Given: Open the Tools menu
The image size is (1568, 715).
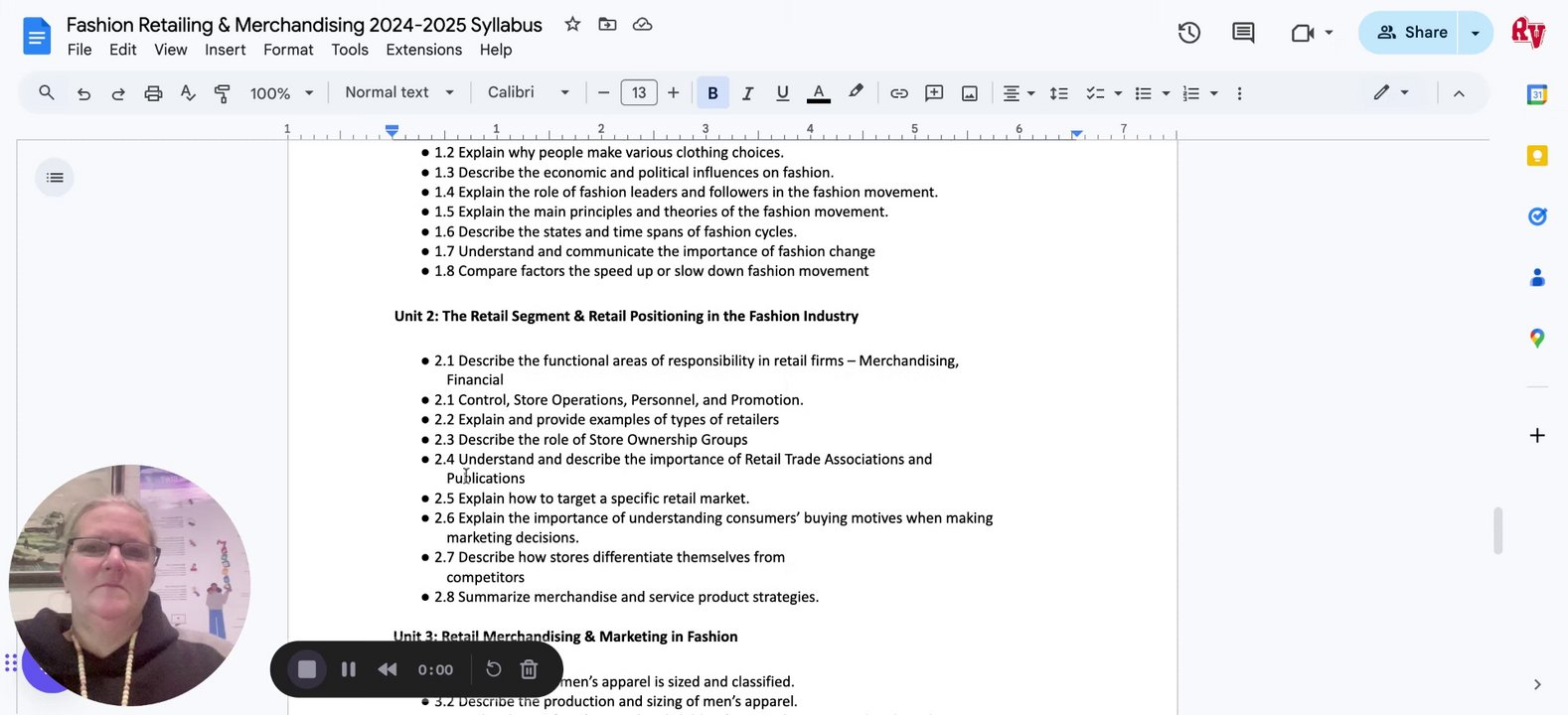Looking at the screenshot, I should tap(350, 50).
